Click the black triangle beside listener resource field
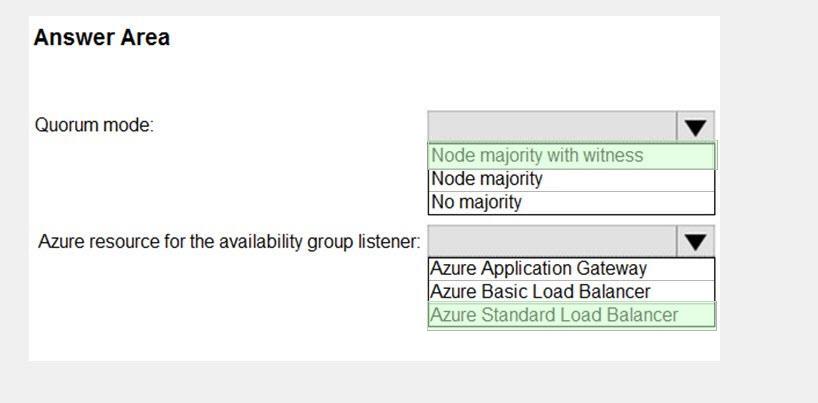Screen dimensions: 818x403 point(695,242)
